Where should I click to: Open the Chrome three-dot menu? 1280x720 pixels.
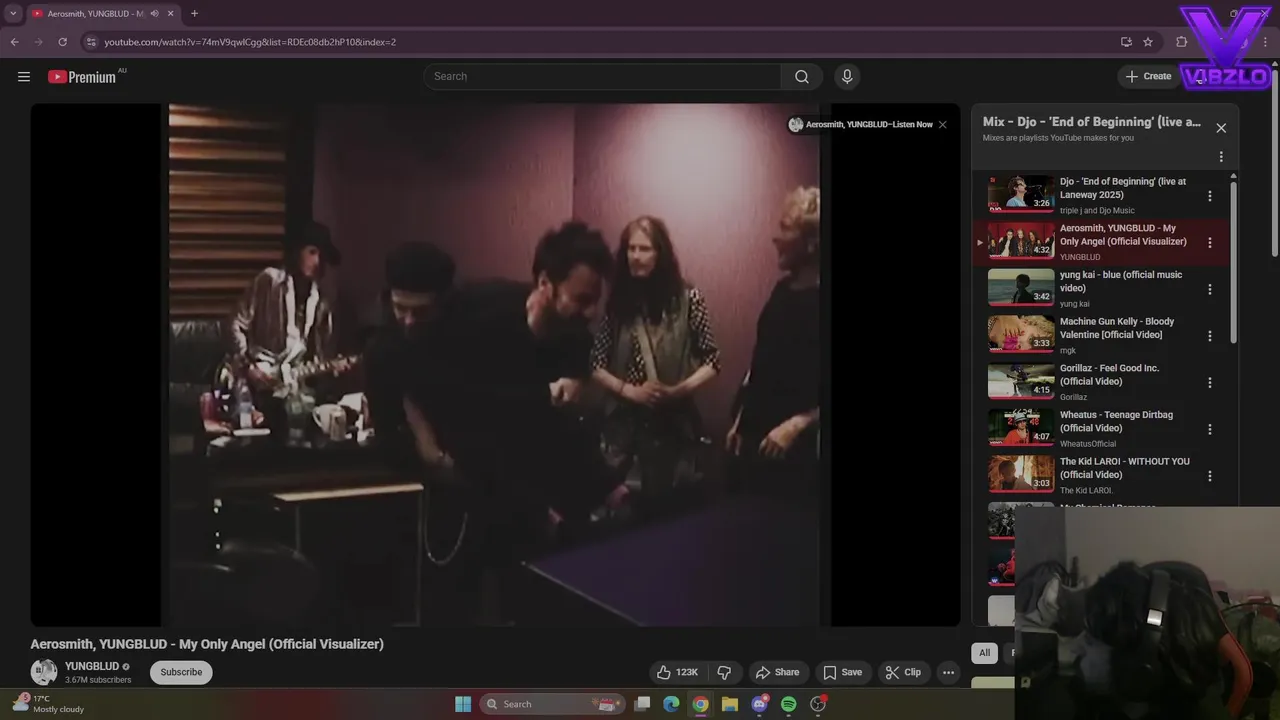pyautogui.click(x=1266, y=42)
